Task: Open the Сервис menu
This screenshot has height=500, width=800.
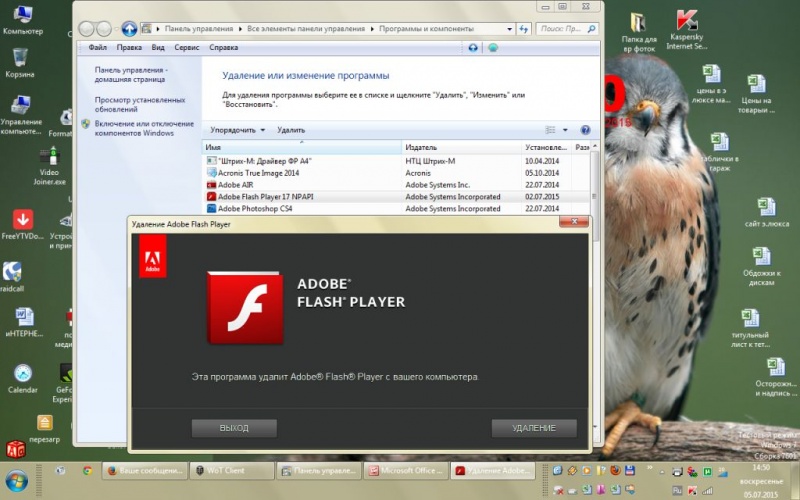Action: point(186,47)
